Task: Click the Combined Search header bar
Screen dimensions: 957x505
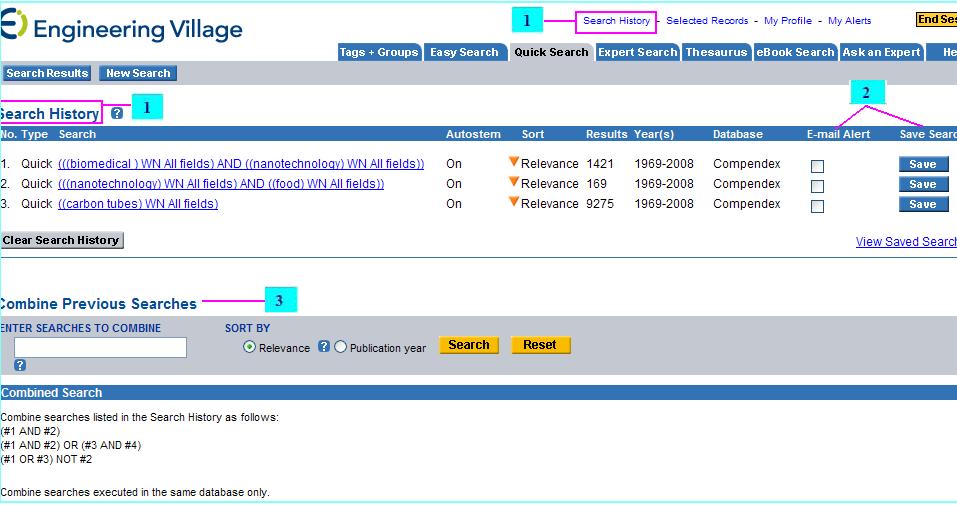Action: tap(478, 393)
